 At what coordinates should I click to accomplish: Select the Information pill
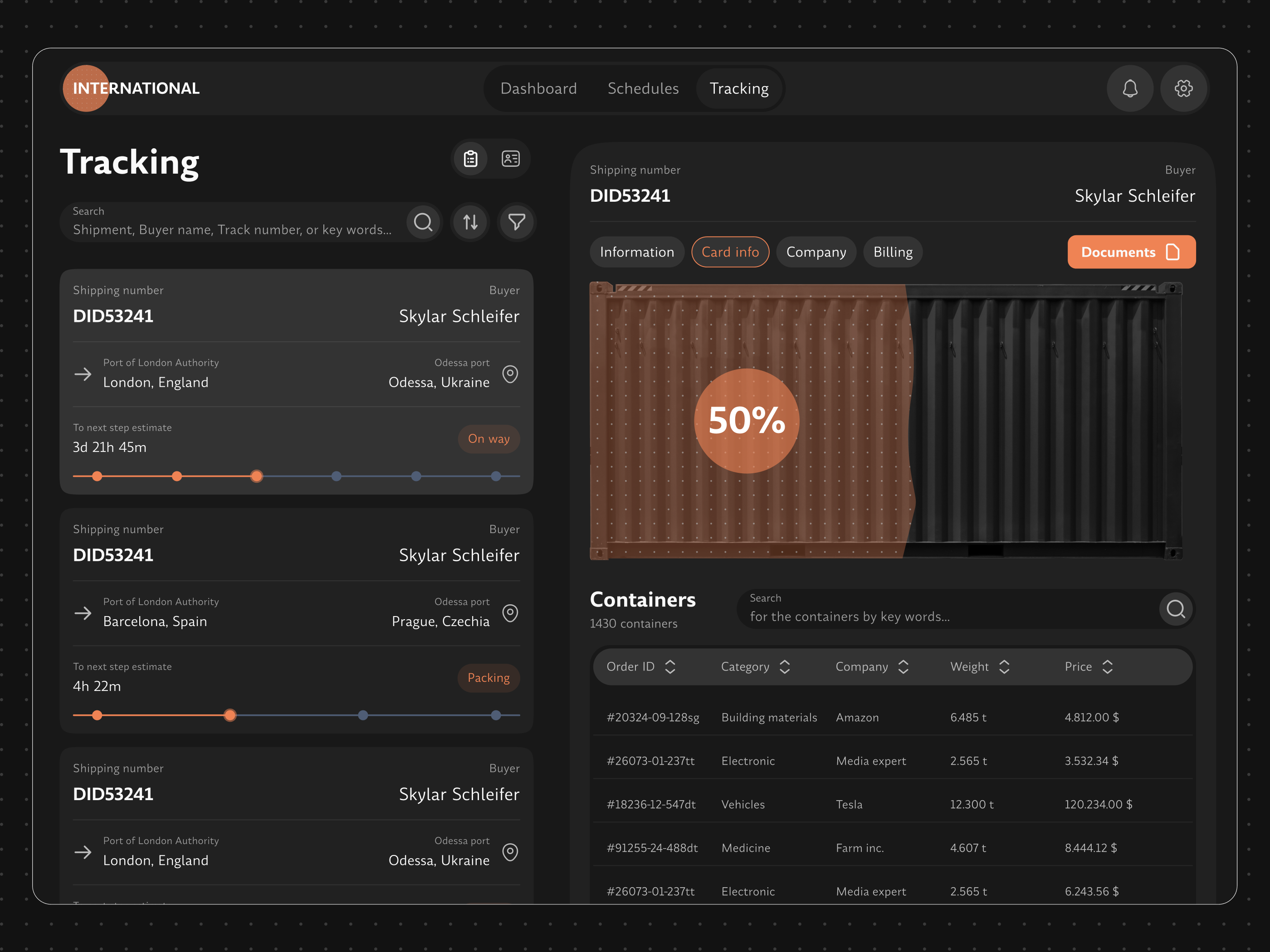[637, 252]
